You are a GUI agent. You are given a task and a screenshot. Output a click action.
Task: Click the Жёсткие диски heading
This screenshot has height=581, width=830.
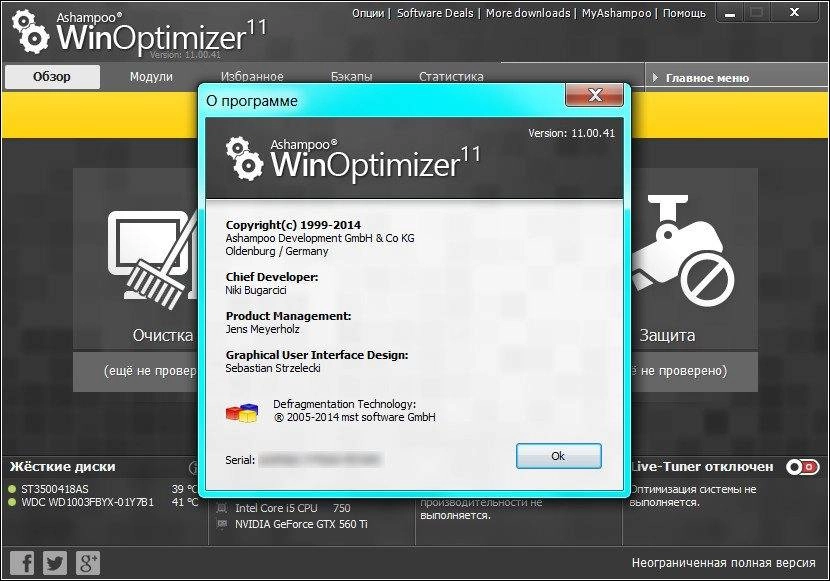pos(62,467)
